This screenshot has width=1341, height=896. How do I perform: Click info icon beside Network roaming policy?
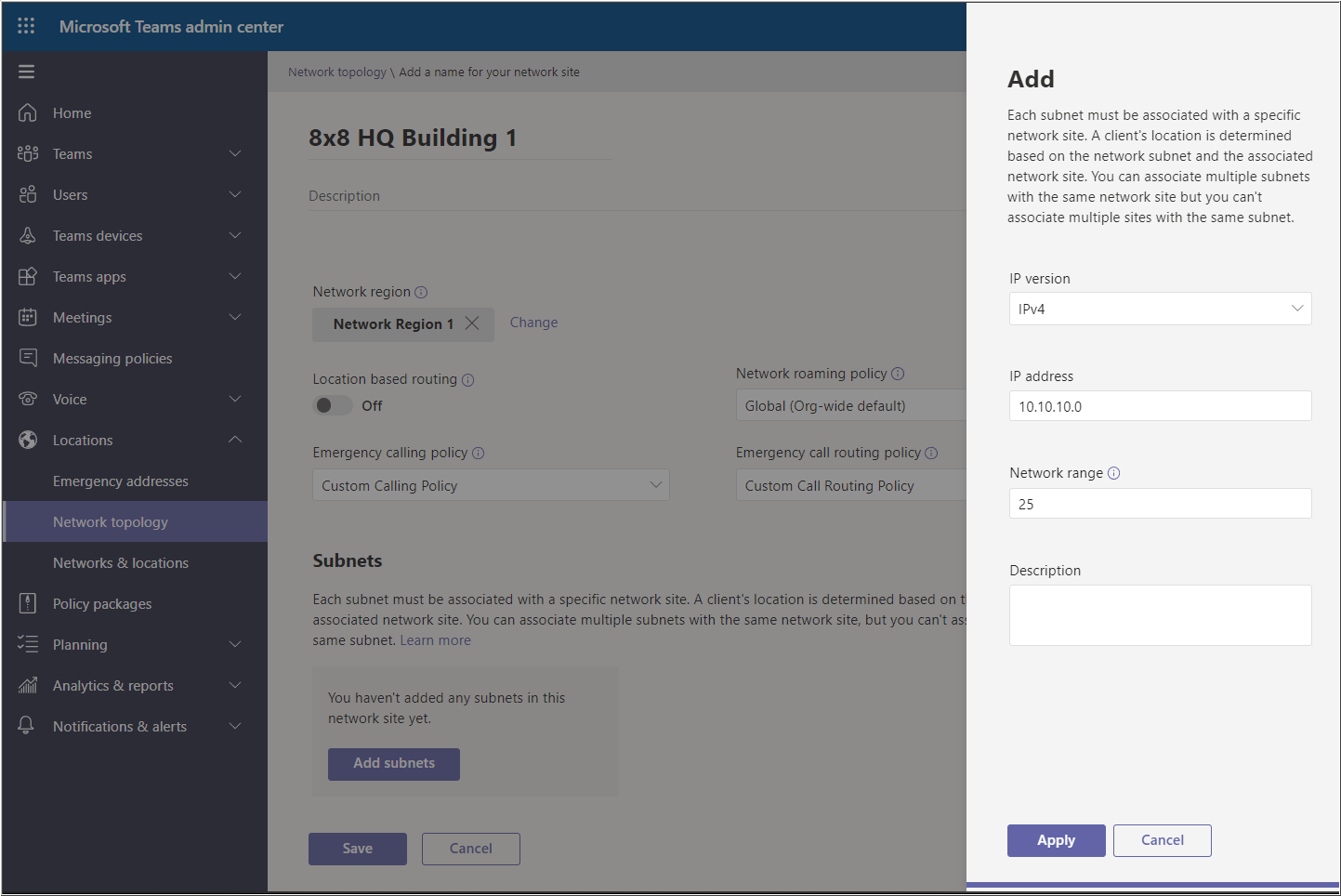click(898, 374)
